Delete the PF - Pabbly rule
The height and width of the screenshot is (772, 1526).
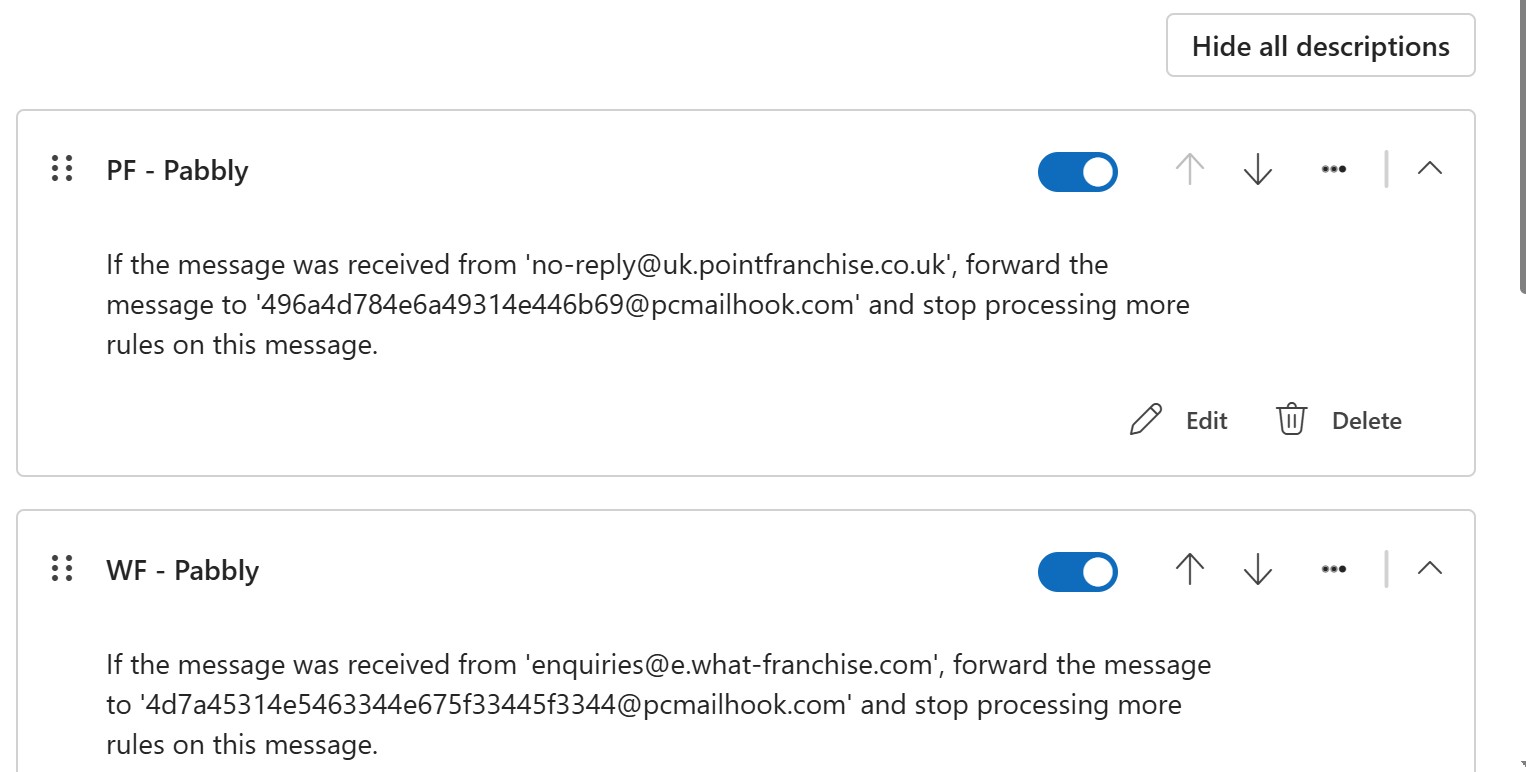click(x=1339, y=421)
